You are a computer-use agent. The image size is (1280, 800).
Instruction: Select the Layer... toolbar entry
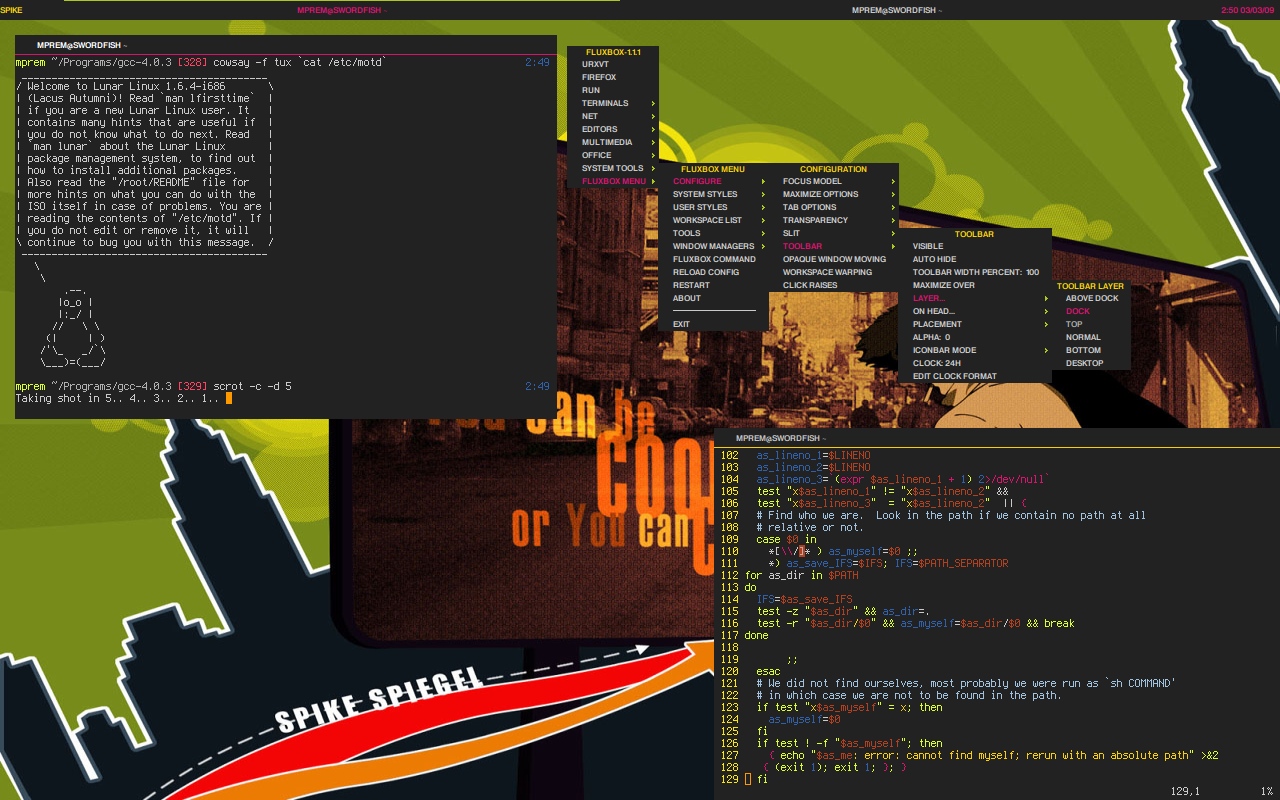point(975,298)
